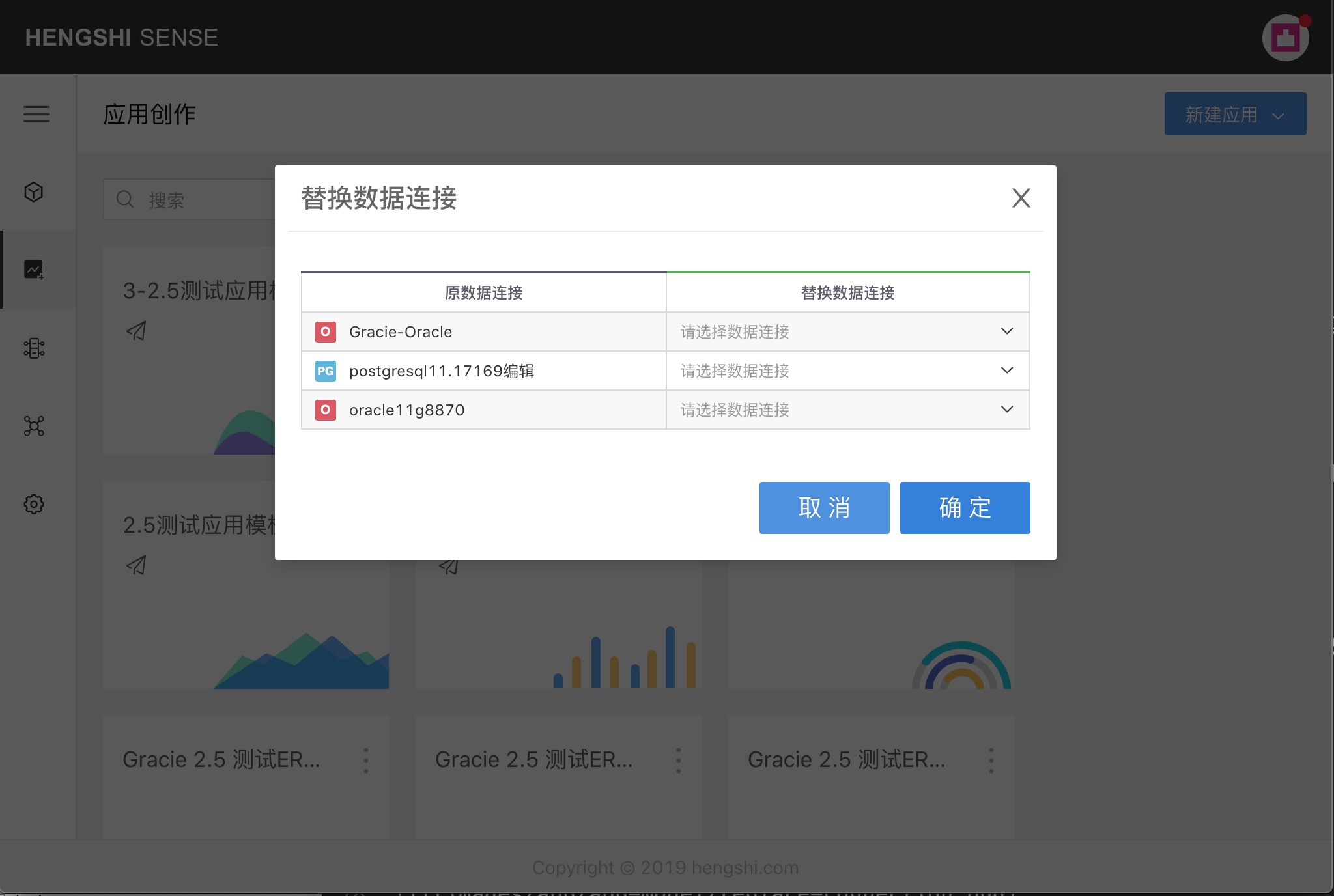1334x896 pixels.
Task: Confirm with the 确定 button
Action: pos(965,508)
